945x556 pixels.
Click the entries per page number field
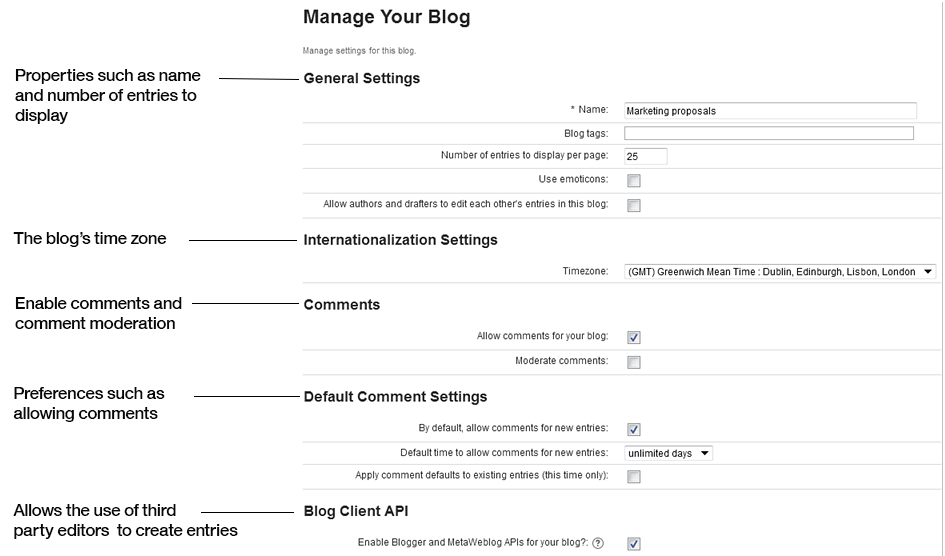pyautogui.click(x=645, y=156)
